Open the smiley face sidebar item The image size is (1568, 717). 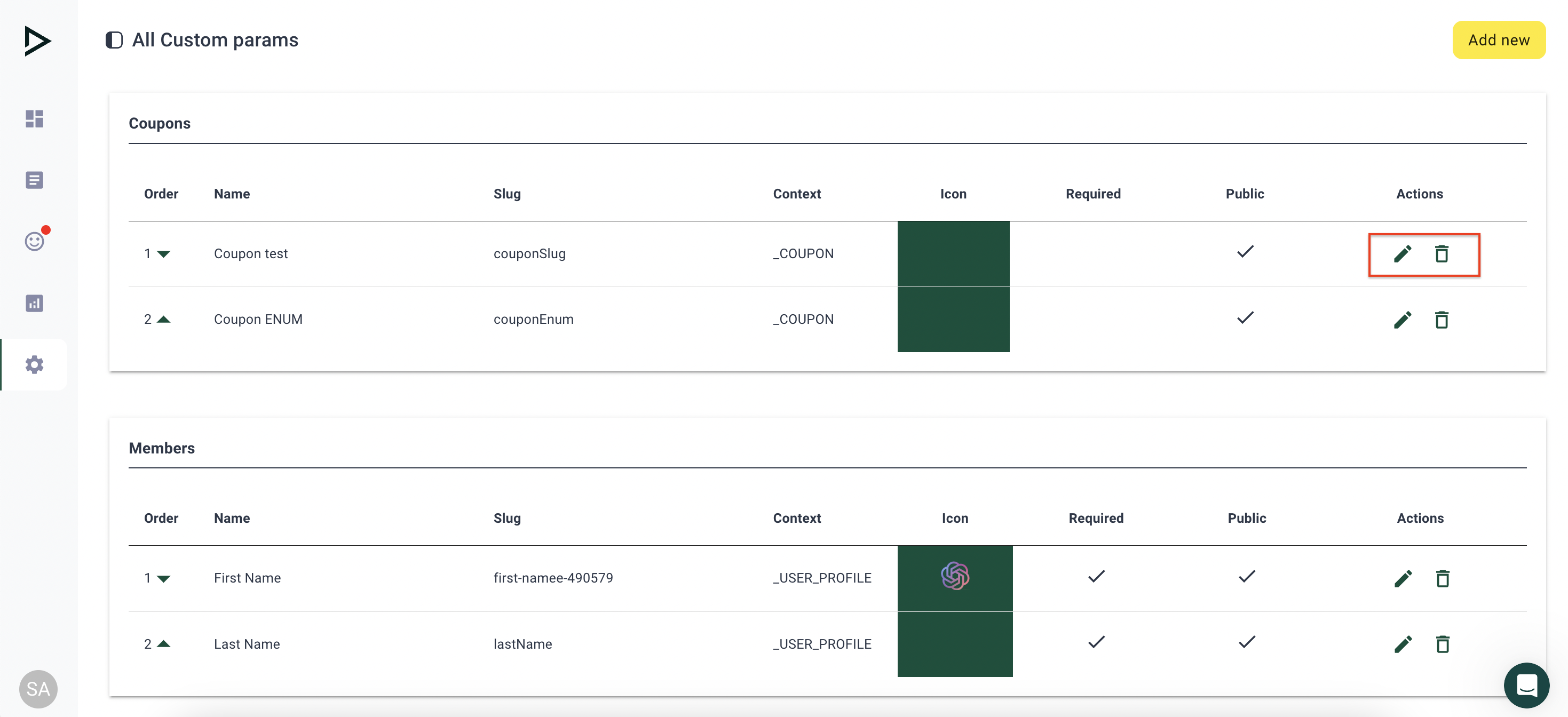pos(35,242)
